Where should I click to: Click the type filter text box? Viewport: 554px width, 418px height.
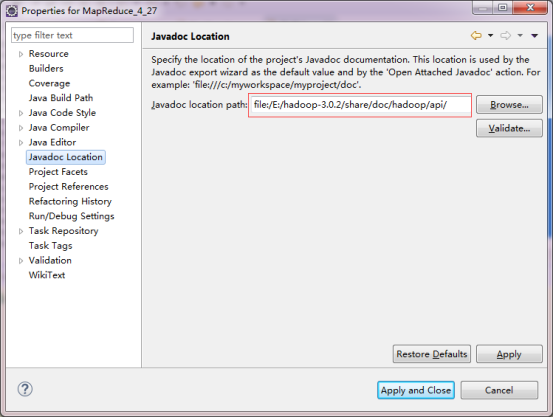(x=72, y=35)
